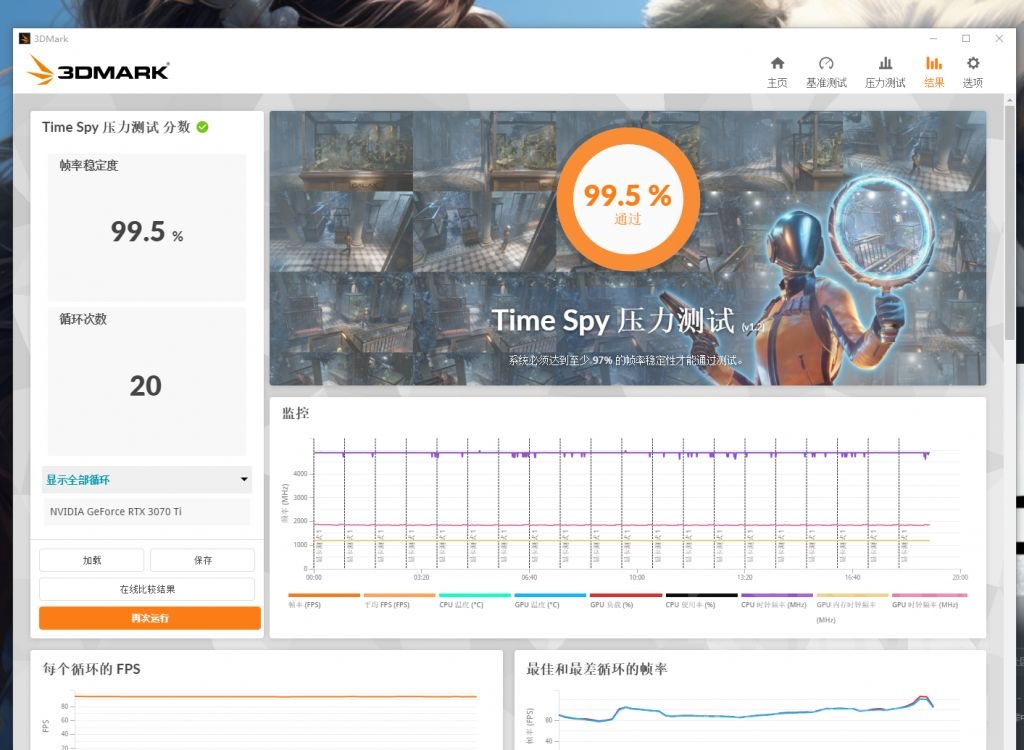Open the 显示全部循环 dropdown
This screenshot has width=1024, height=750.
tap(146, 479)
